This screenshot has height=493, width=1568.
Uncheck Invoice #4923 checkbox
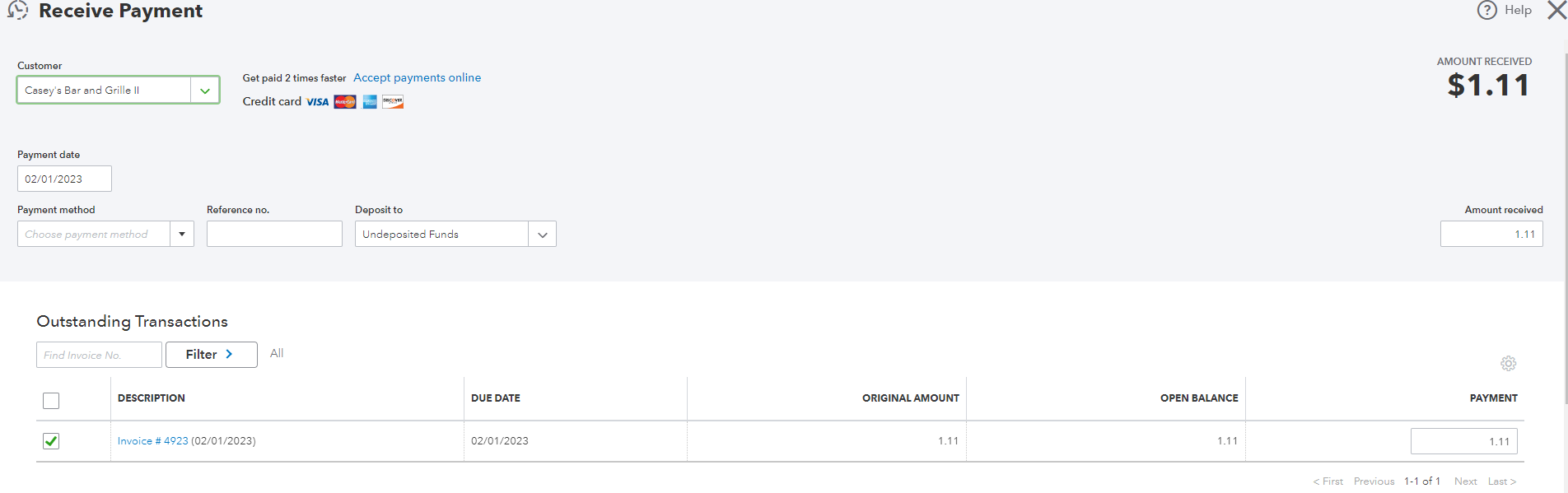pos(51,441)
